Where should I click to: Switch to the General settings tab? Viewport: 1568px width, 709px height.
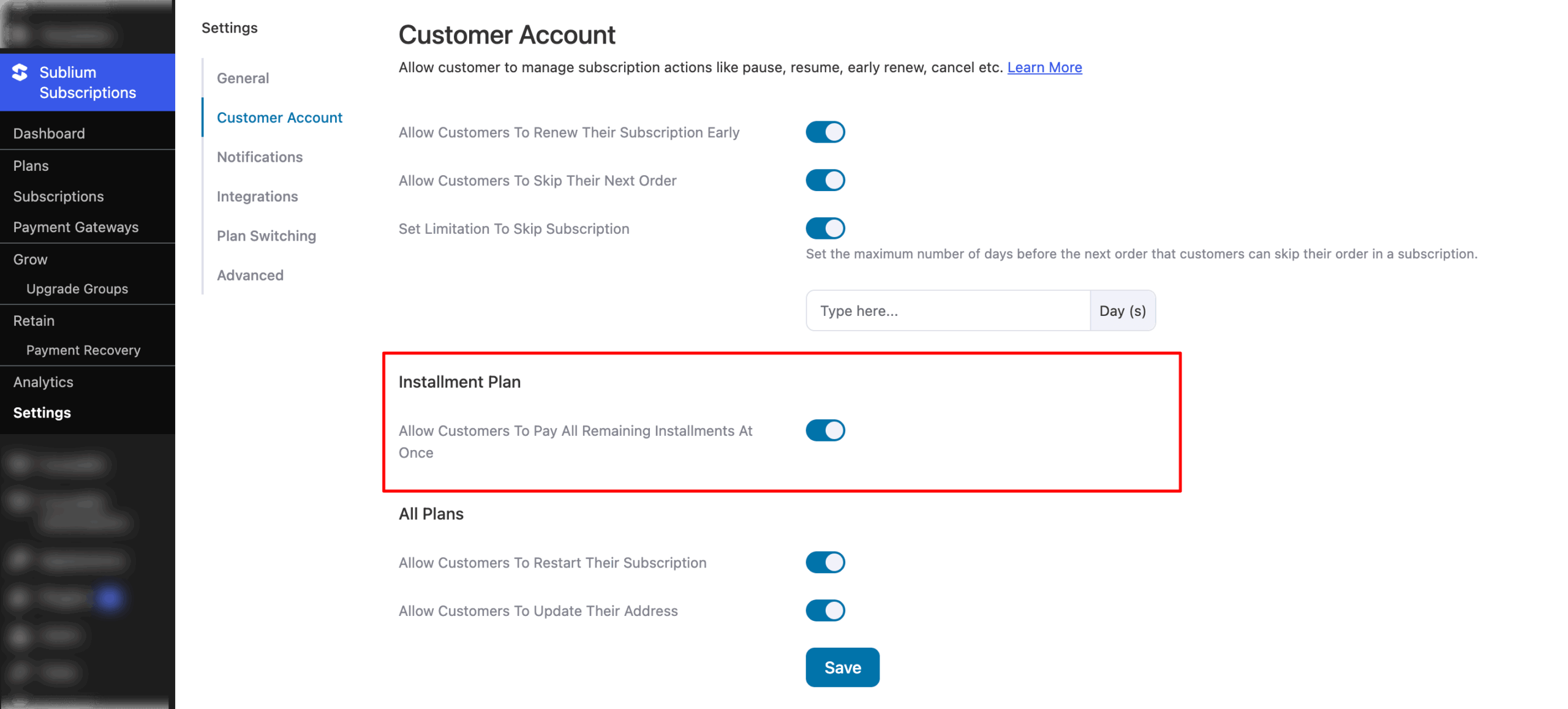[x=243, y=78]
